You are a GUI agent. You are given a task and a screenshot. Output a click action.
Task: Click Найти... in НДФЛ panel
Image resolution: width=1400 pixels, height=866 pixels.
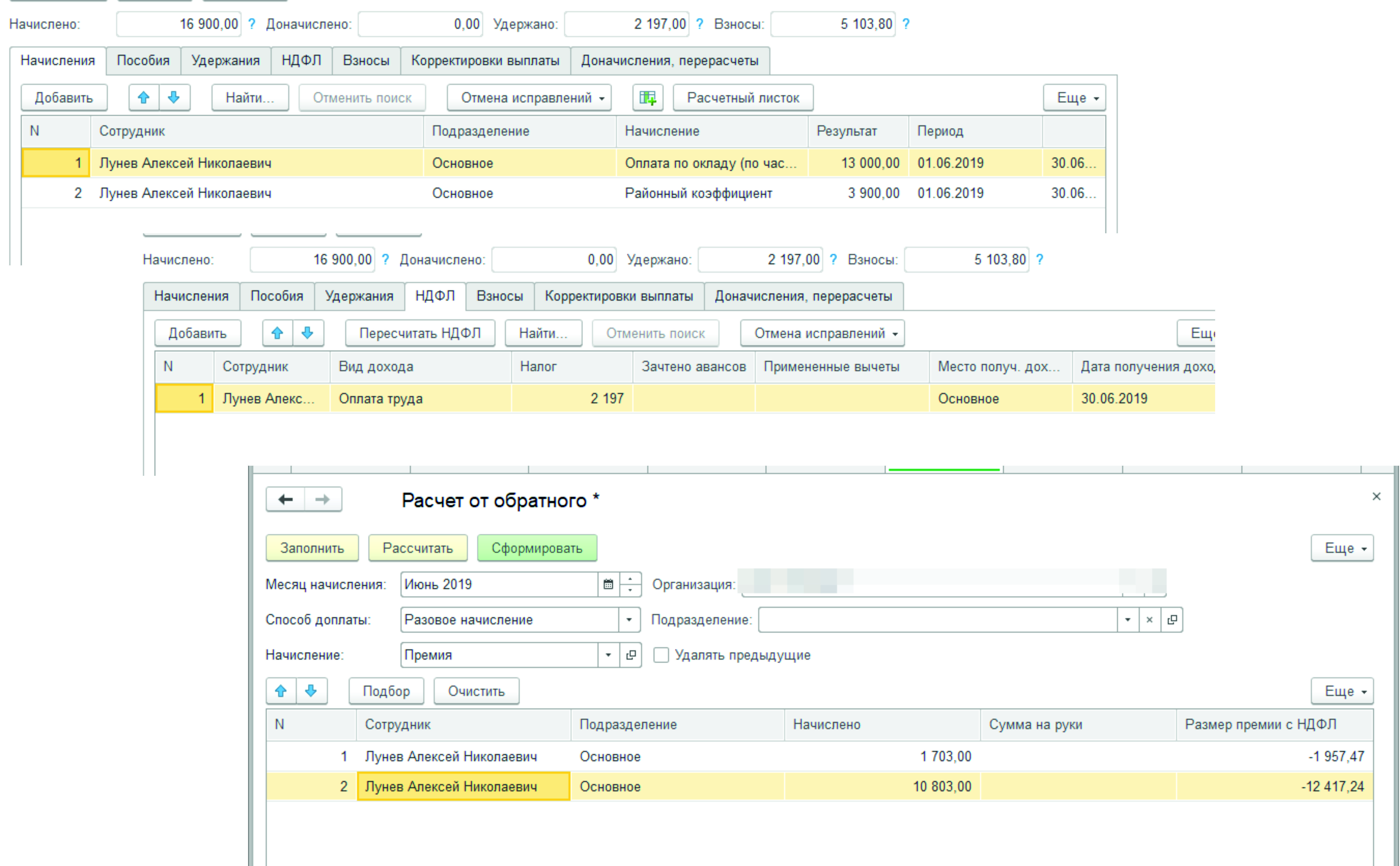(543, 333)
